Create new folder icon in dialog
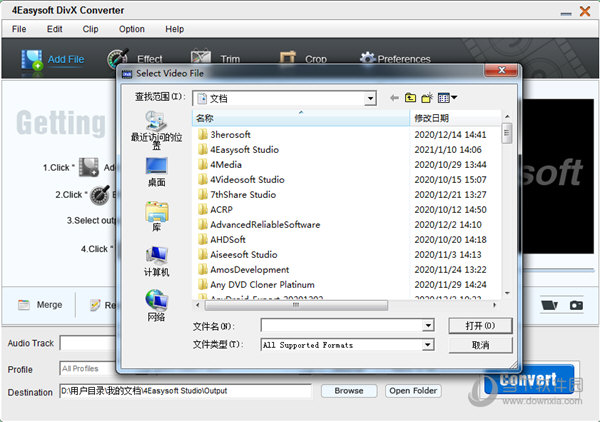The width and height of the screenshot is (600, 422). pos(427,98)
